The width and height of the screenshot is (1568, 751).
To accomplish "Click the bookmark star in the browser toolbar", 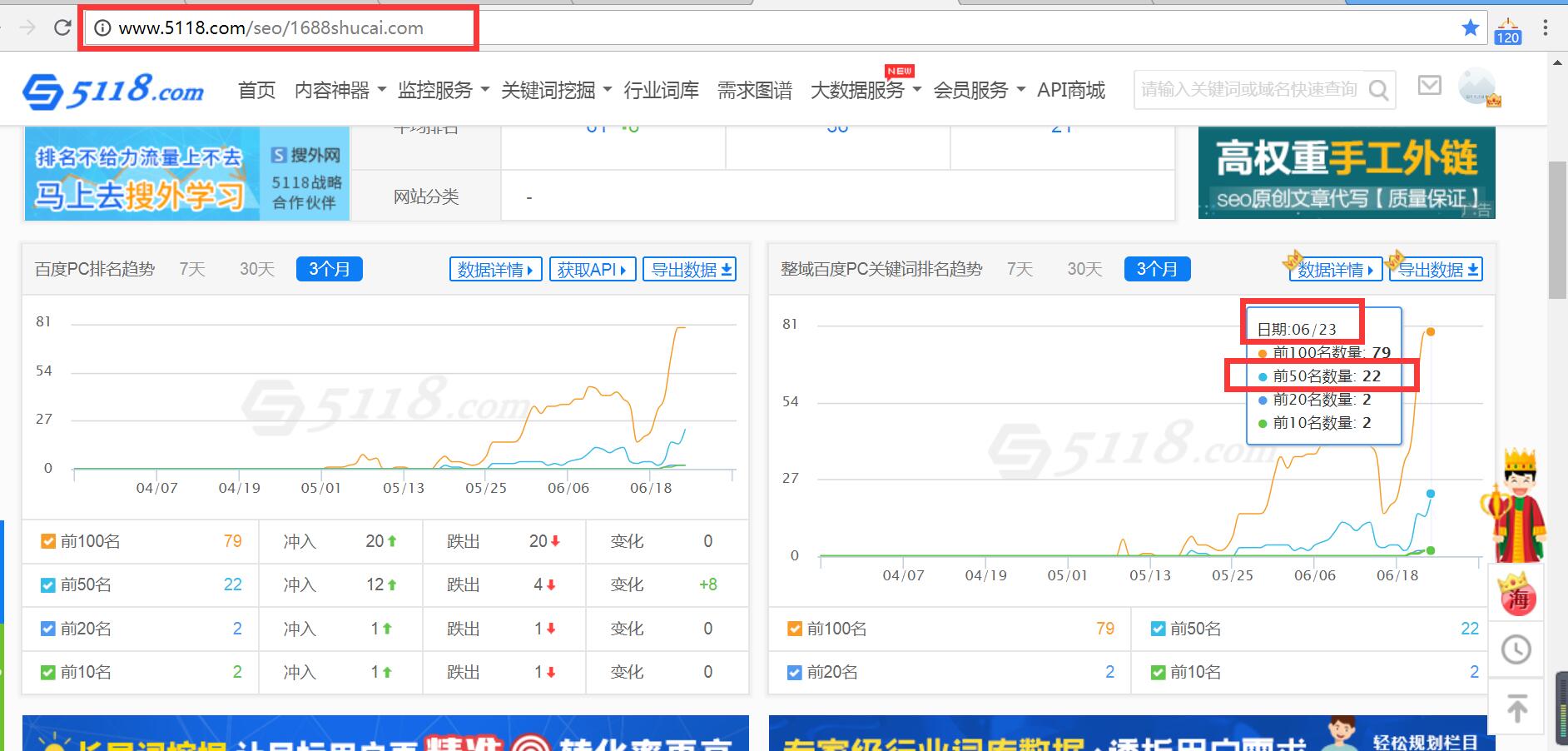I will tap(1470, 27).
